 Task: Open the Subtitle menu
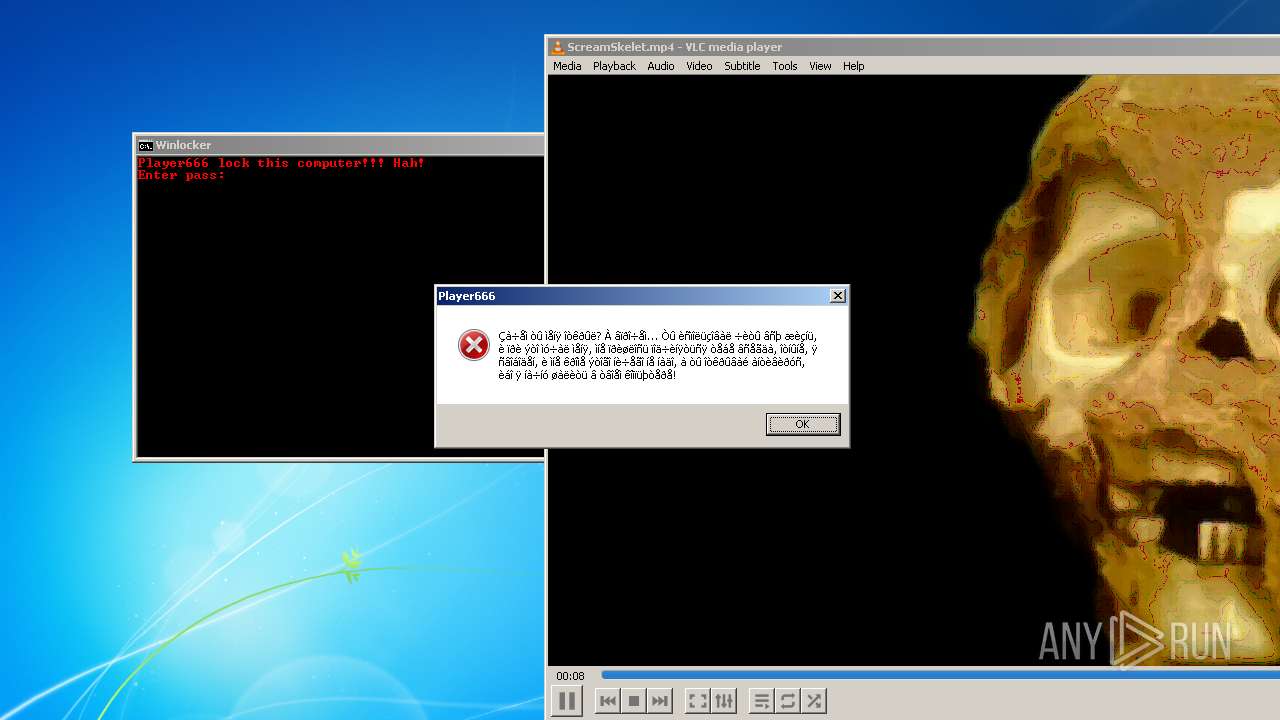pos(742,66)
